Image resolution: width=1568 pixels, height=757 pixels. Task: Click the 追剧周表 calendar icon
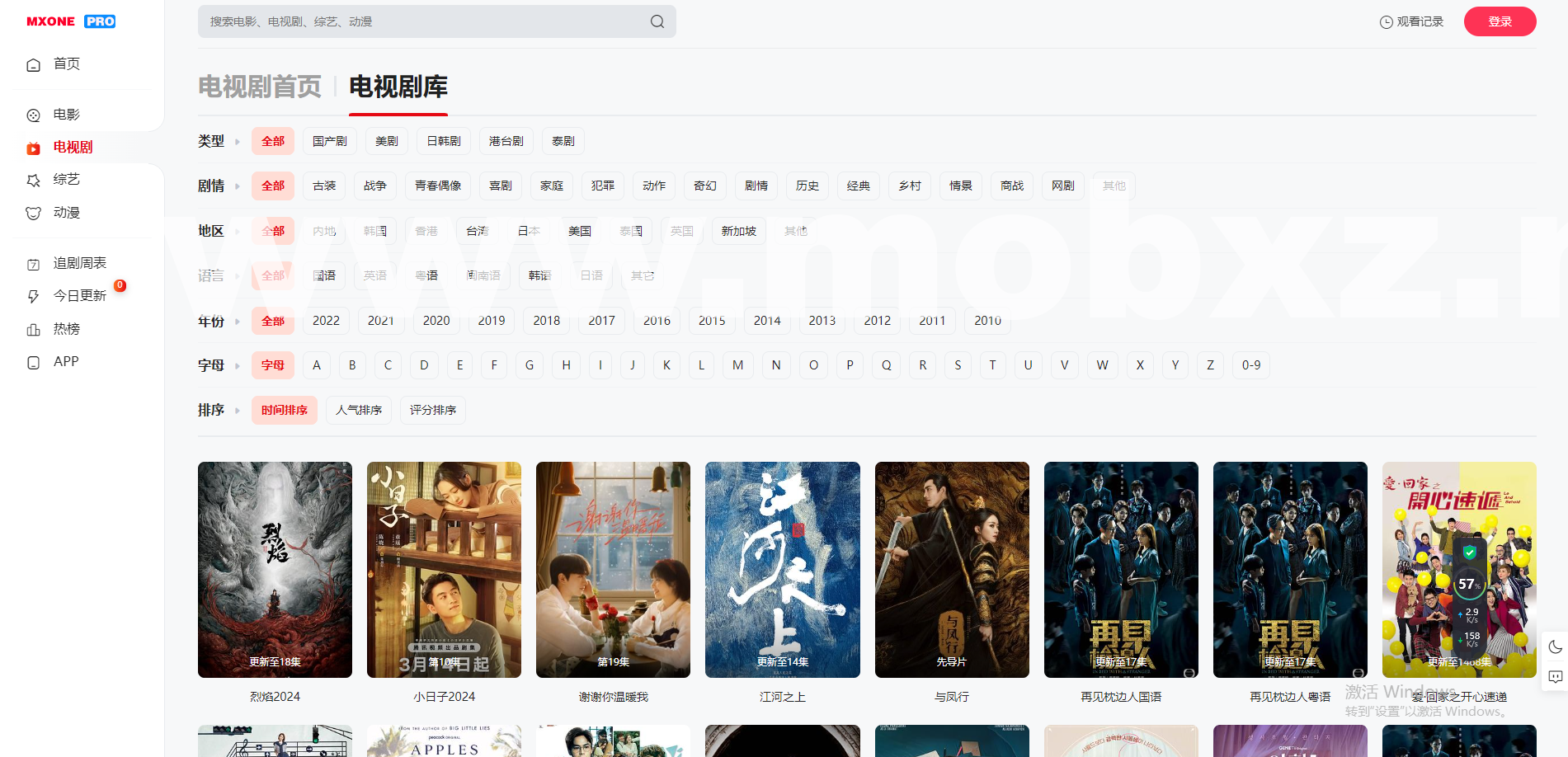click(x=33, y=264)
